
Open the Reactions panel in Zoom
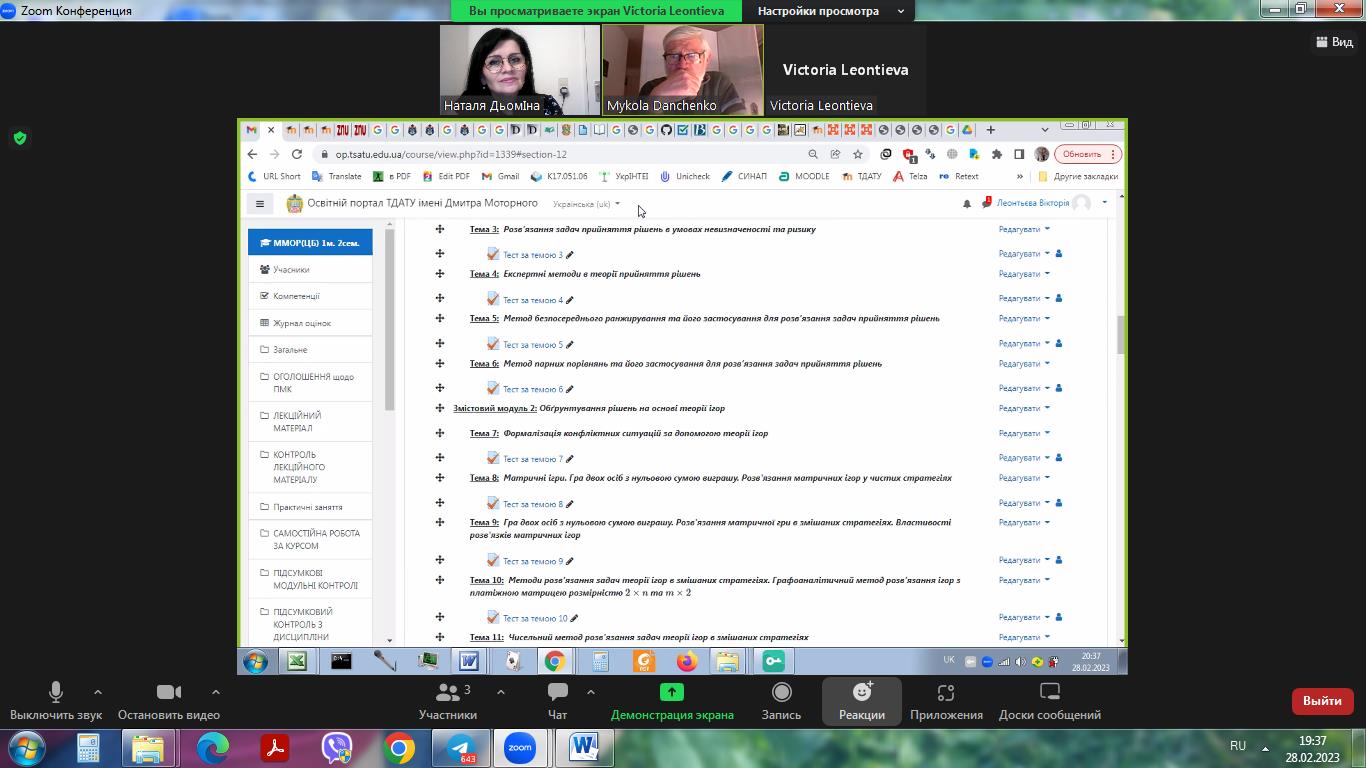click(861, 700)
